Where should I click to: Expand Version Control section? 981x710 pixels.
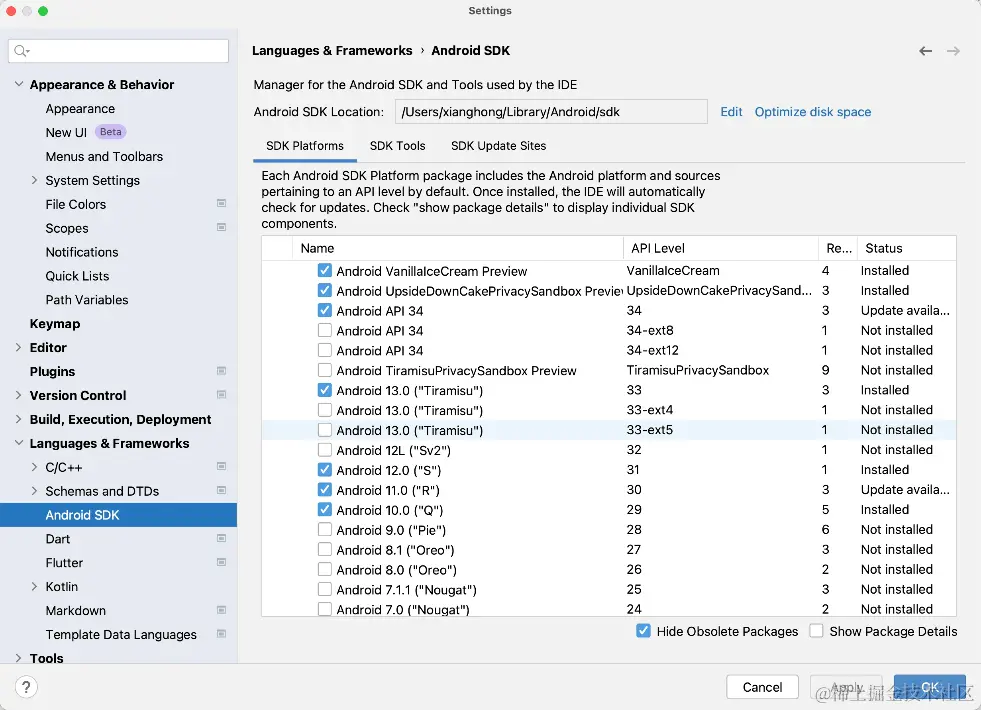pyautogui.click(x=19, y=395)
